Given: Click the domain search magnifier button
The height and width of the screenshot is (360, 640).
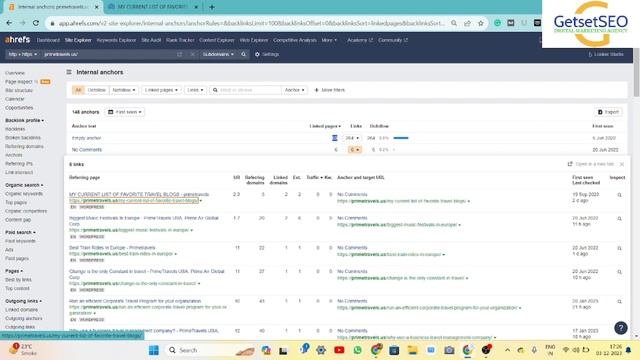Looking at the screenshot, I should [x=243, y=54].
